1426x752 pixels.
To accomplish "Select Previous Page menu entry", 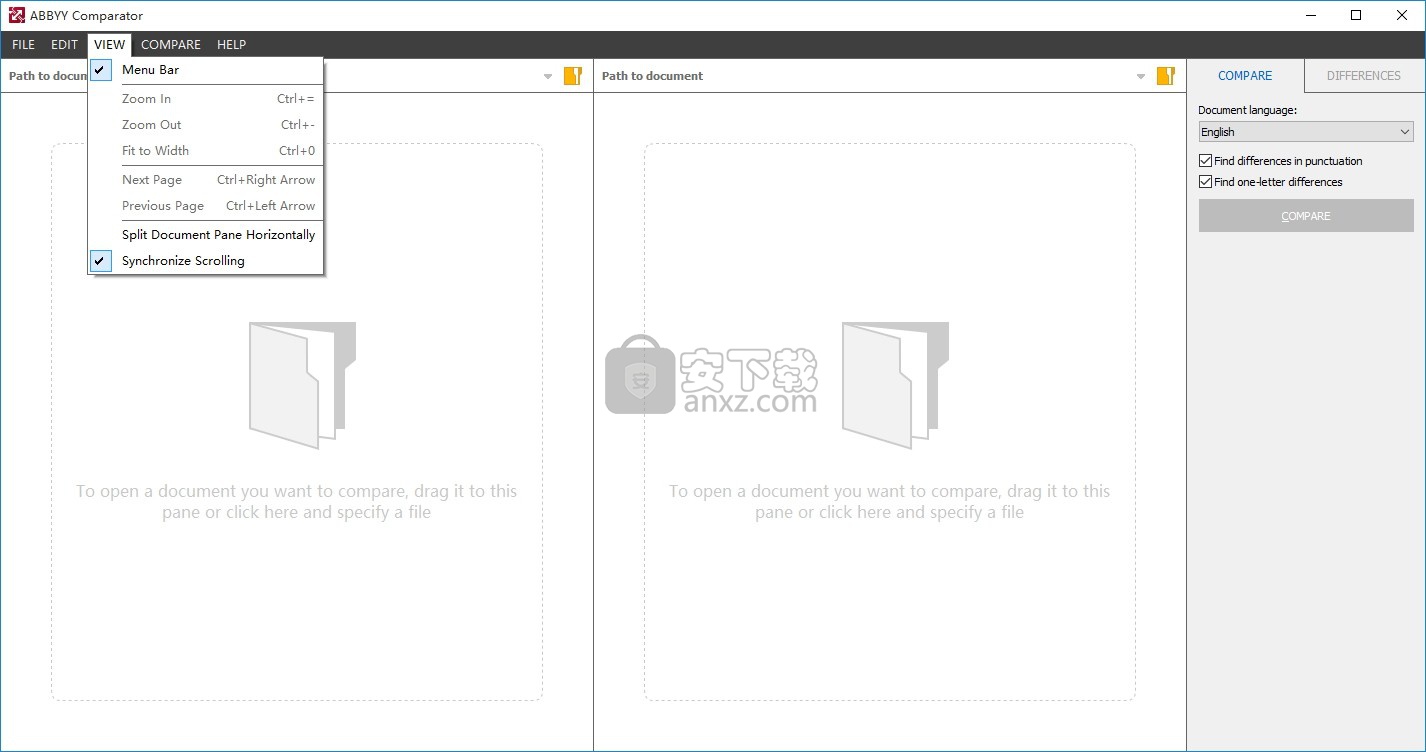I will [x=206, y=206].
